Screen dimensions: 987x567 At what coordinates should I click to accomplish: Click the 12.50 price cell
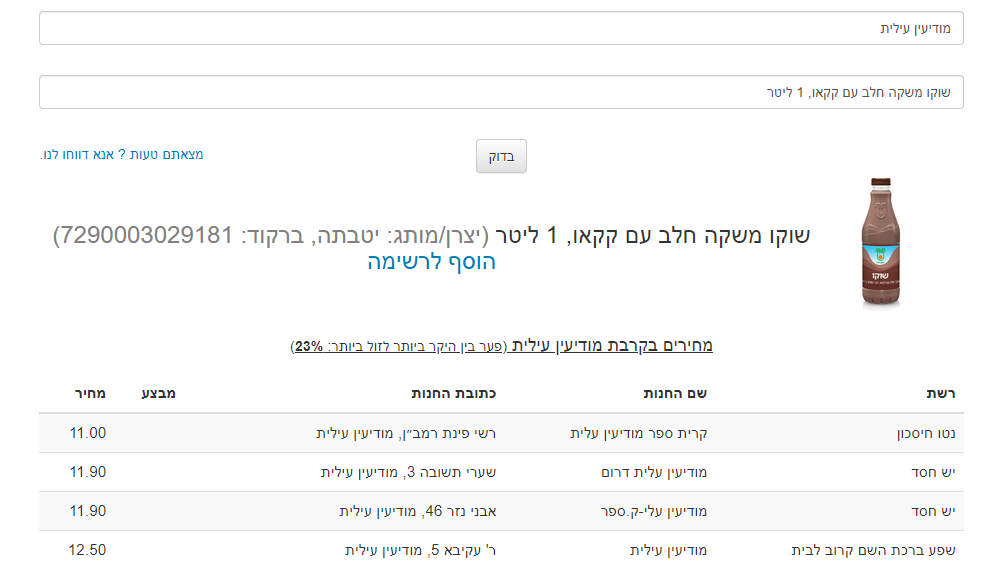pos(88,550)
